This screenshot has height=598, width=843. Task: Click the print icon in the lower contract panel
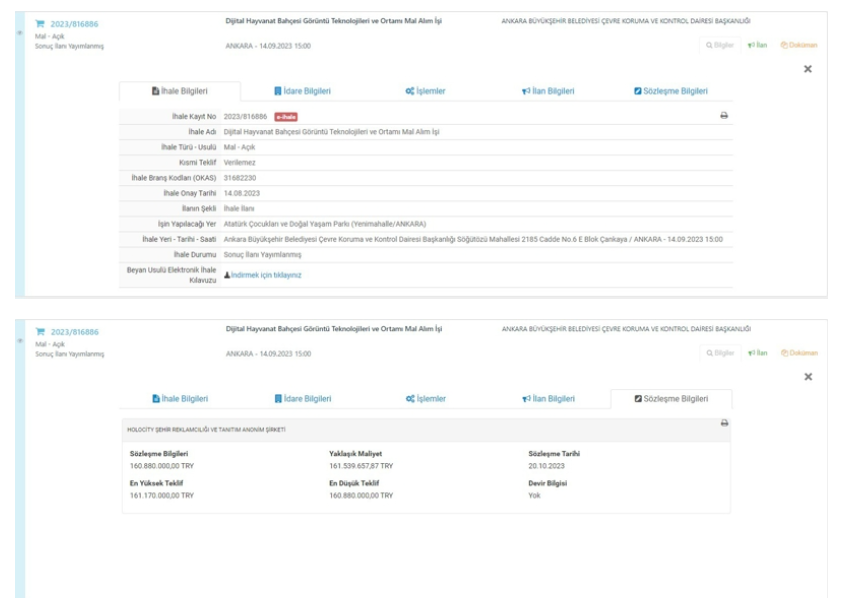(x=724, y=423)
